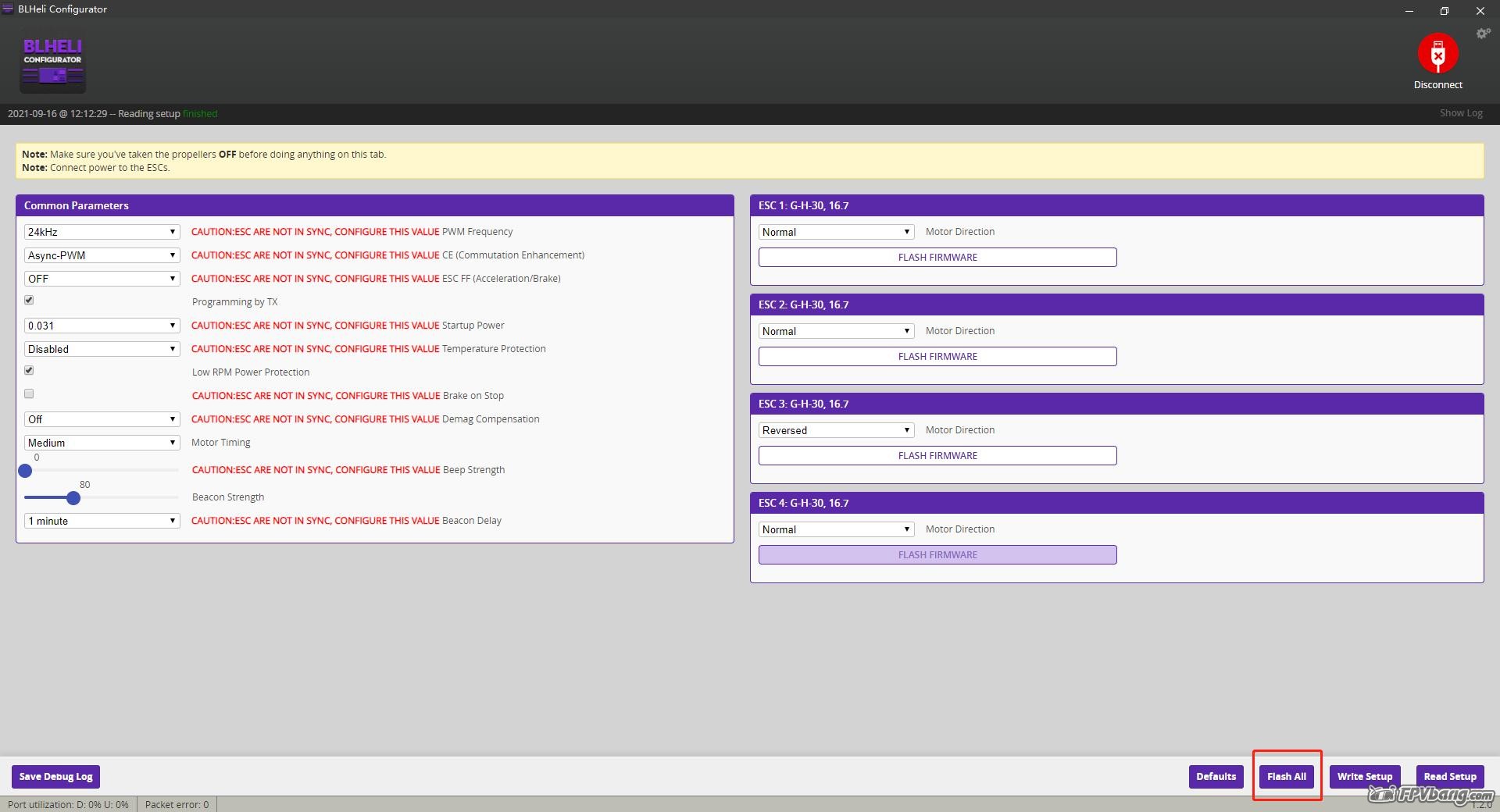Click the Common Parameters panel header
Image resolution: width=1500 pixels, height=812 pixels.
pyautogui.click(x=375, y=205)
